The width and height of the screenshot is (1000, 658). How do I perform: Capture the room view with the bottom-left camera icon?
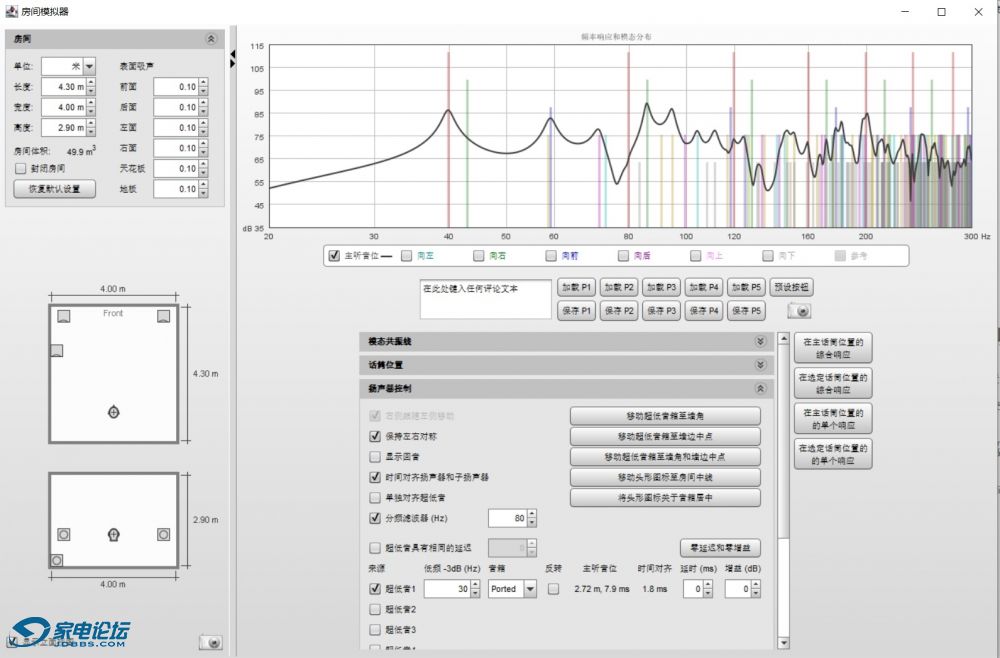[210, 641]
